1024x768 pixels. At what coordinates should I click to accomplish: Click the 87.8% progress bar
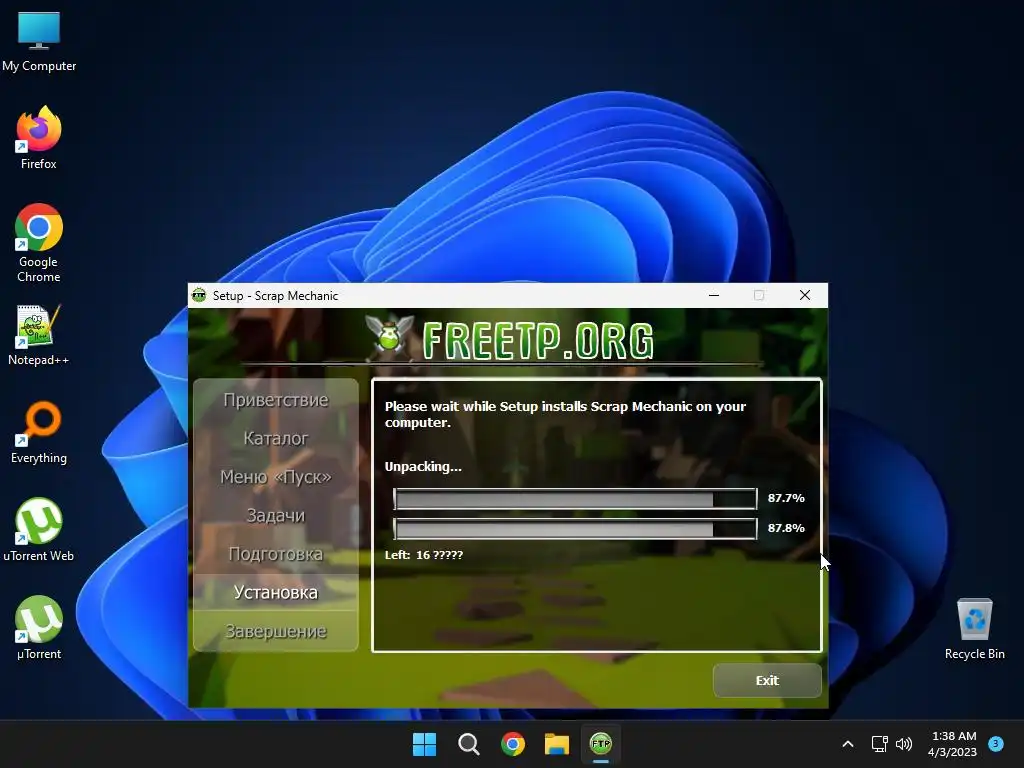pos(575,528)
